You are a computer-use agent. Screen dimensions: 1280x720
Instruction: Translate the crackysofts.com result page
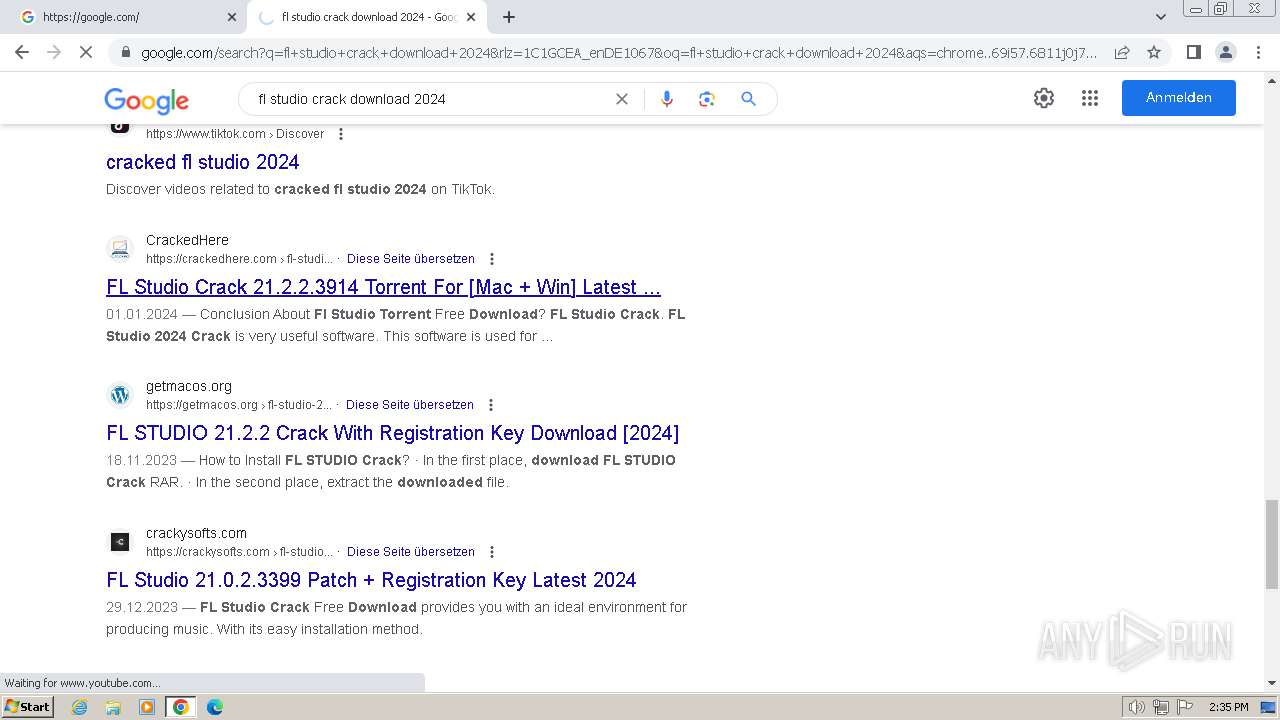(411, 552)
